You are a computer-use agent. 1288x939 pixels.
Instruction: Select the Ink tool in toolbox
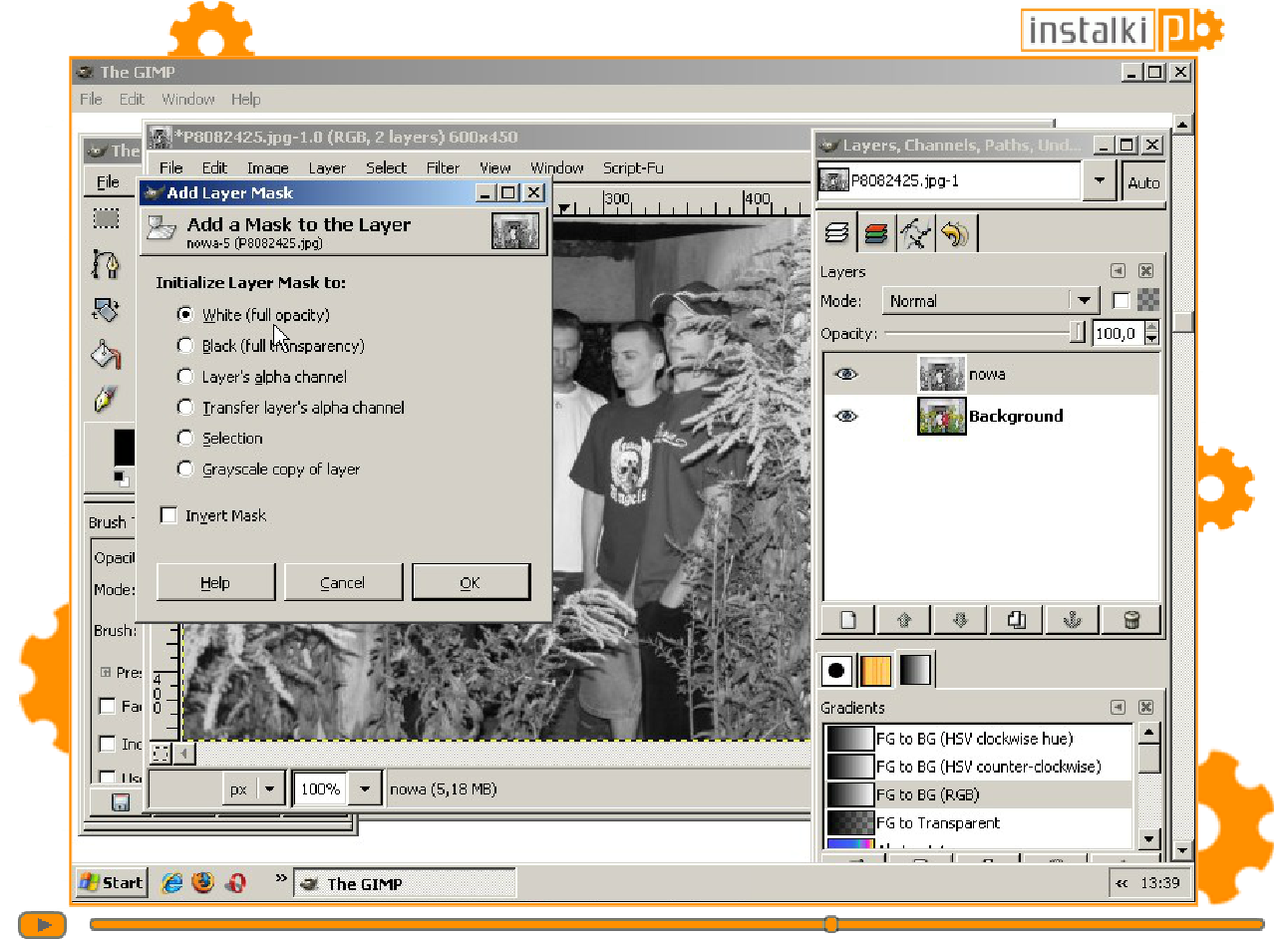click(107, 400)
